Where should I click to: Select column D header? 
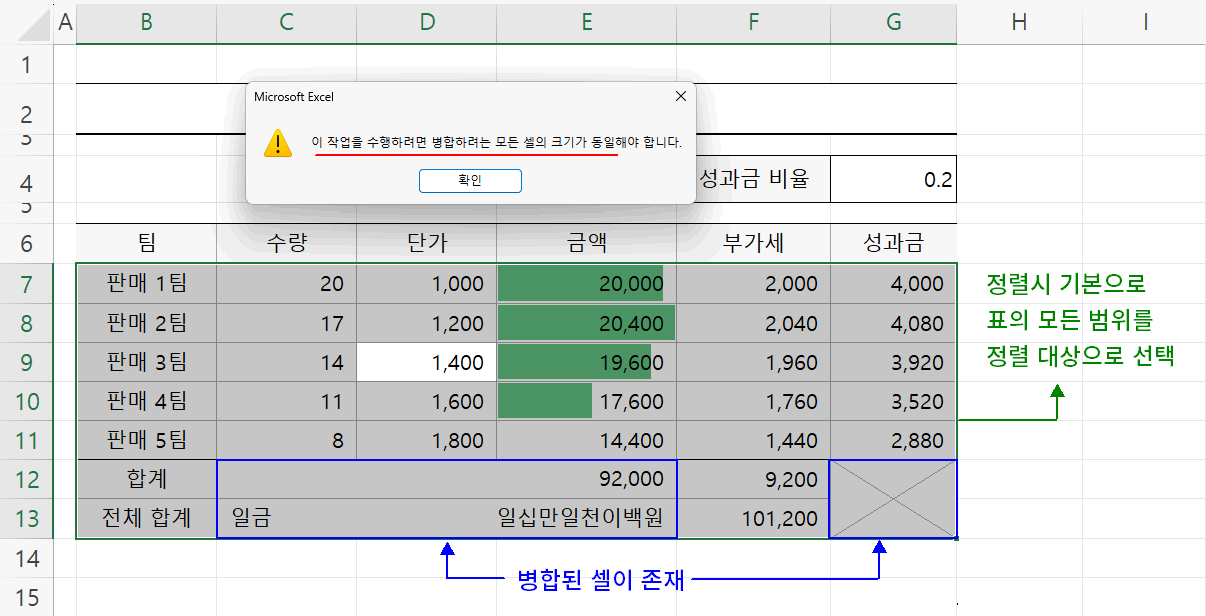coord(426,22)
